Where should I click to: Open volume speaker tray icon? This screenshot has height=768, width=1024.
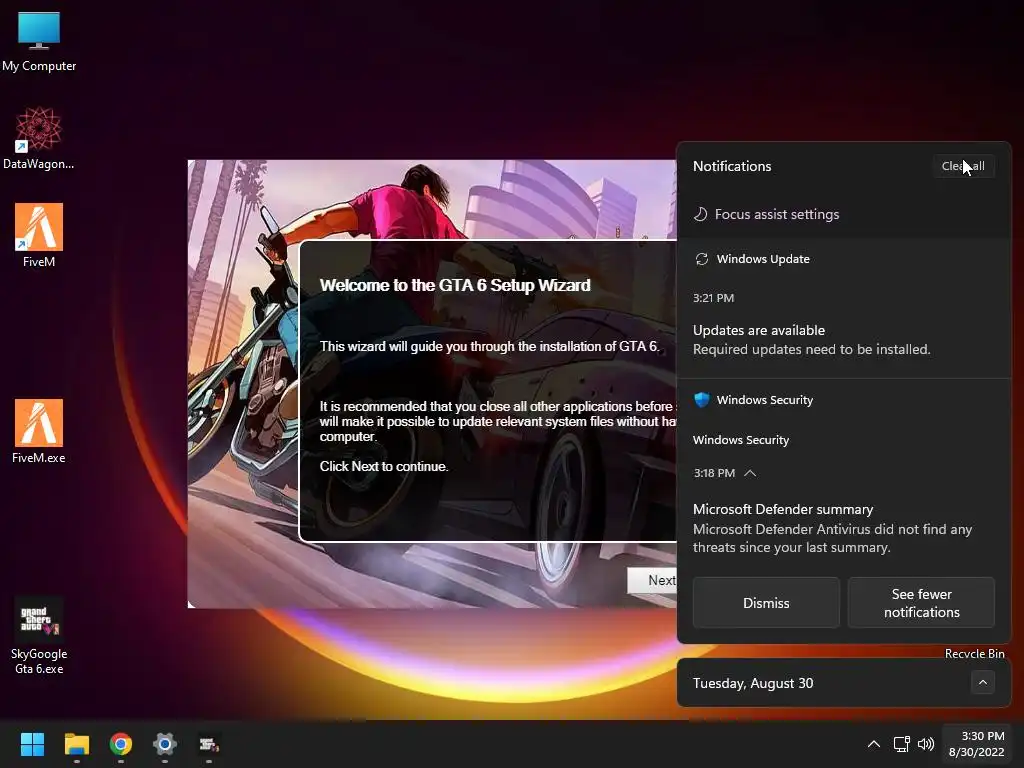coord(925,744)
